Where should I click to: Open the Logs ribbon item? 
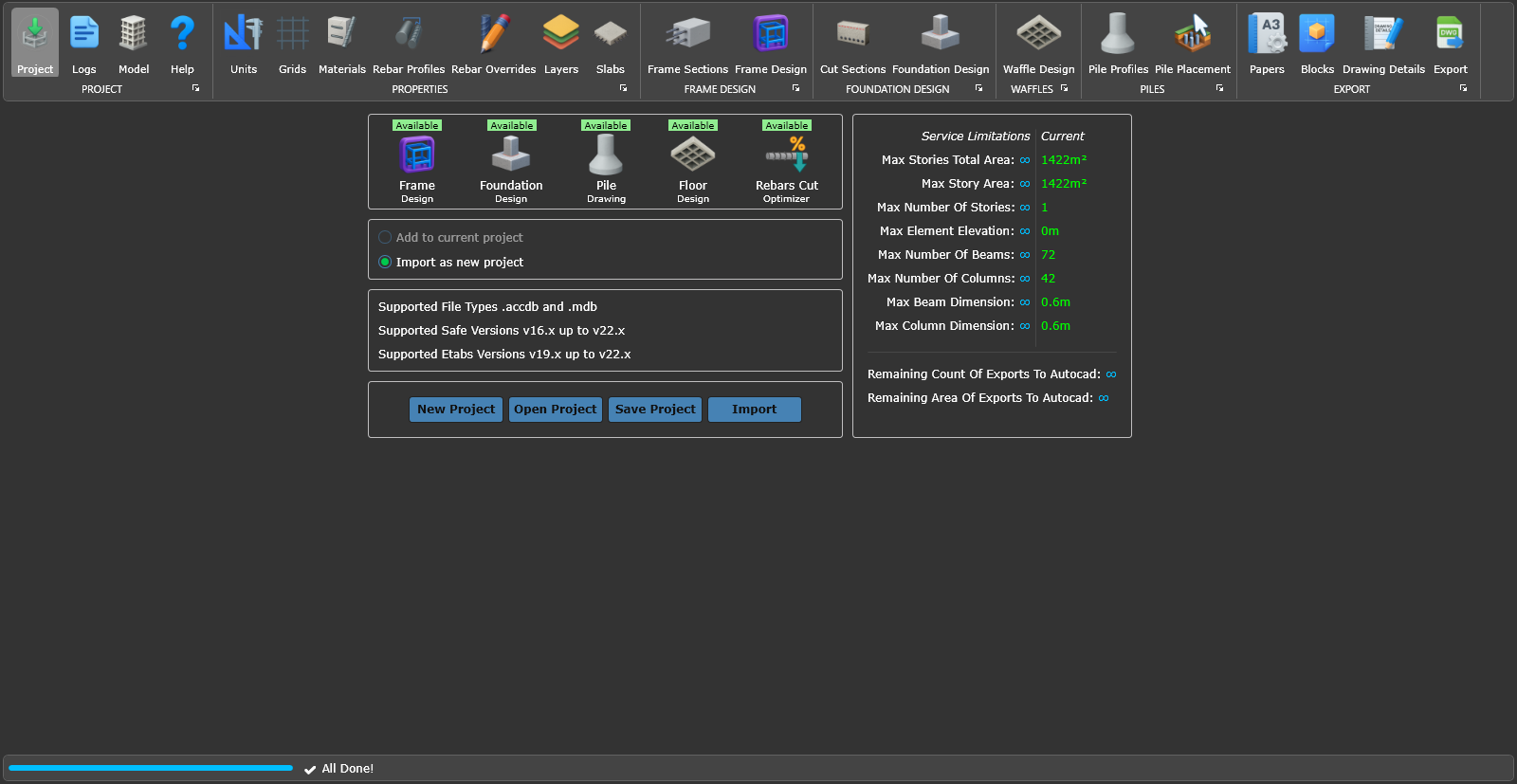point(84,44)
